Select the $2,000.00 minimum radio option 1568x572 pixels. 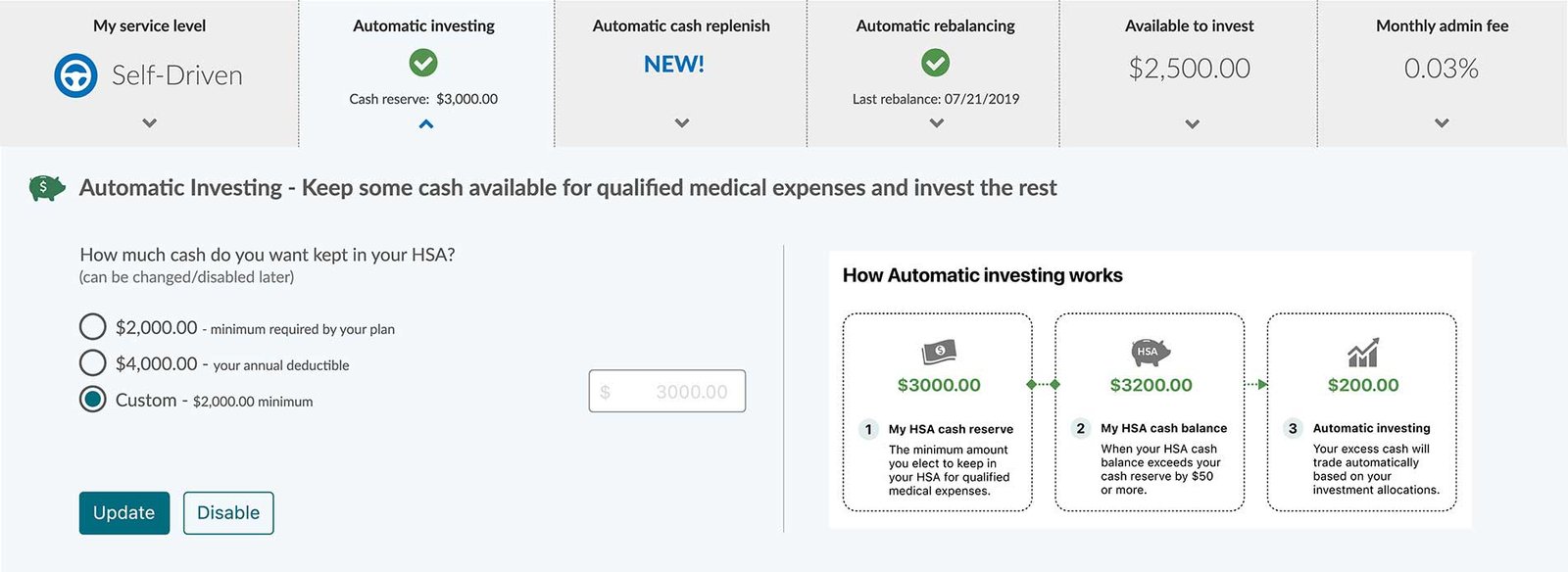click(x=93, y=327)
